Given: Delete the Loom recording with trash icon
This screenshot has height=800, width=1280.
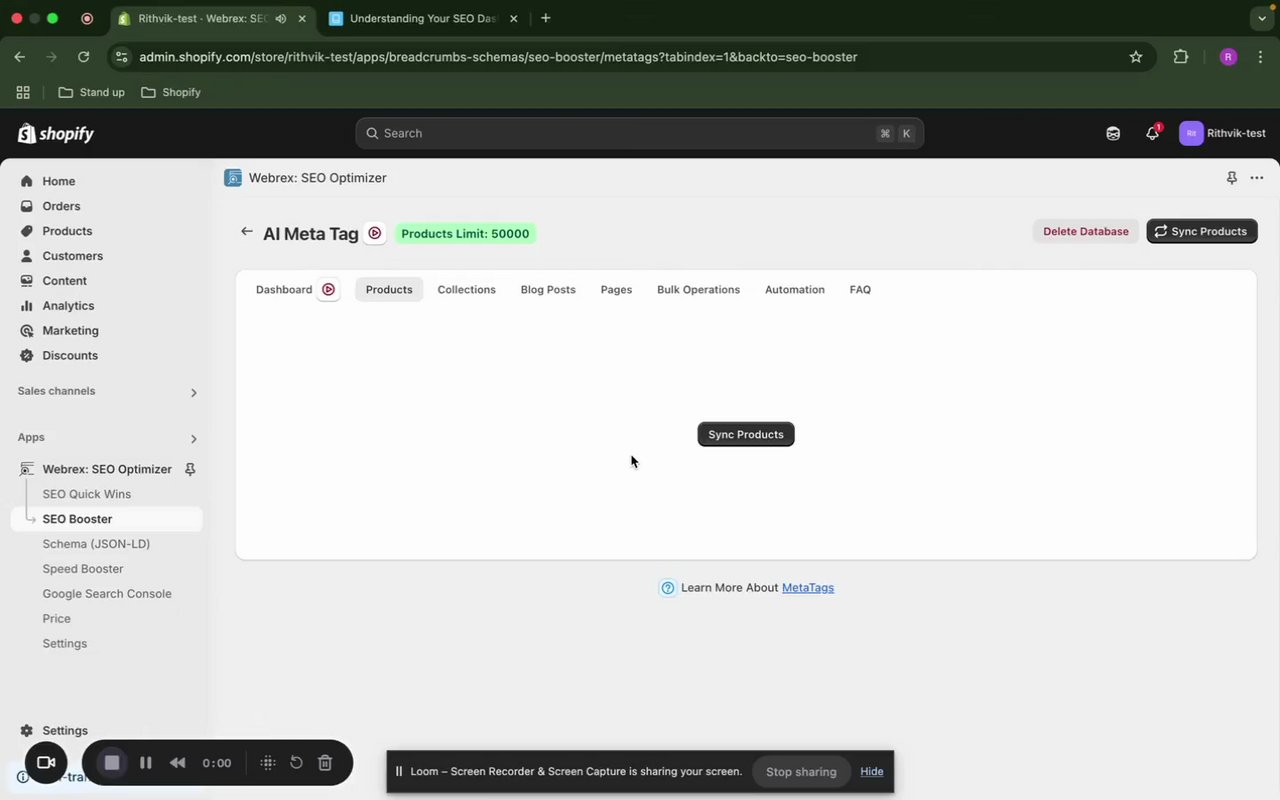Looking at the screenshot, I should [x=325, y=763].
